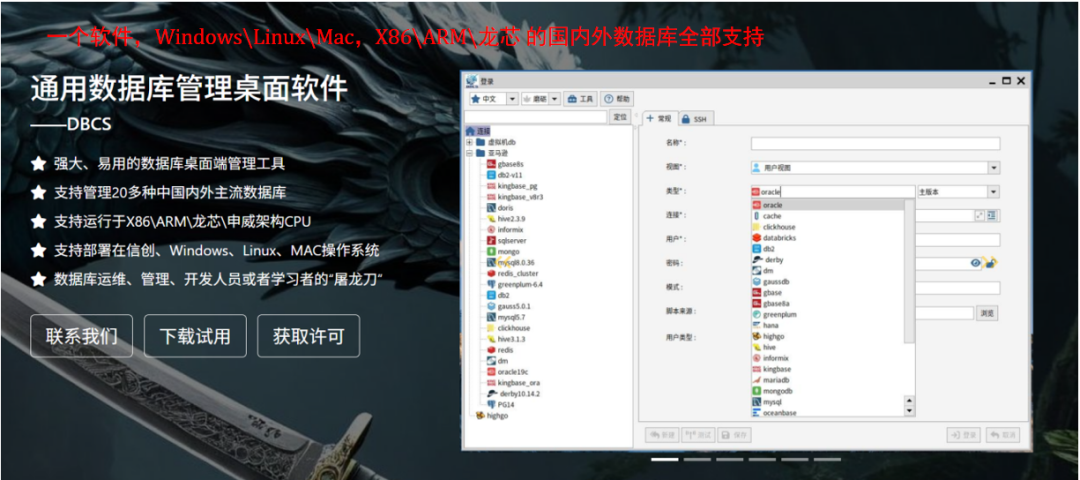Select the kingbase_ora connection icon
The width and height of the screenshot is (1080, 480).
tap(491, 383)
